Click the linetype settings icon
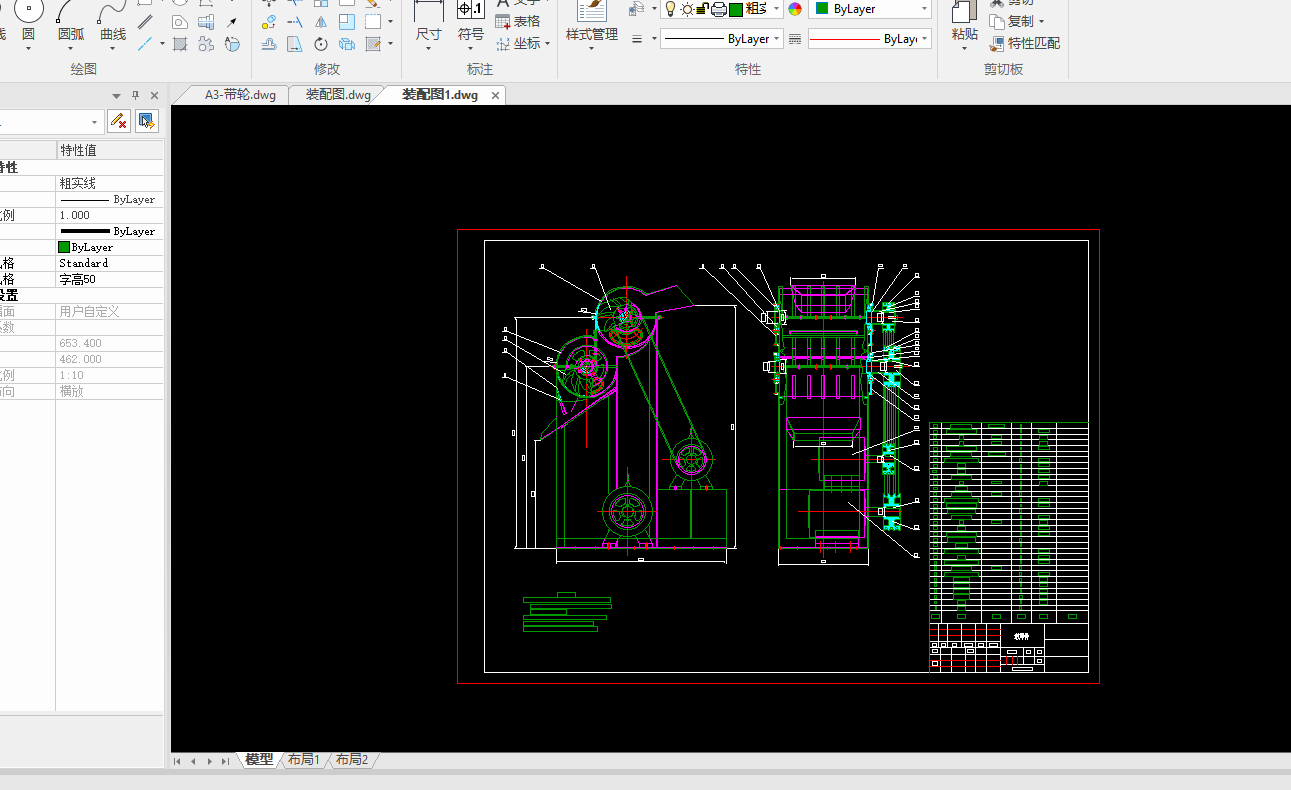This screenshot has height=790, width=1291. (x=637, y=39)
